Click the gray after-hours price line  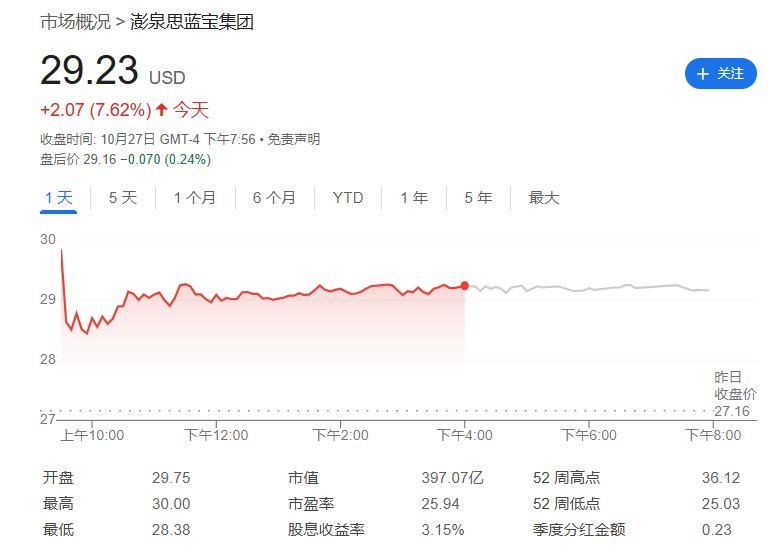point(588,288)
